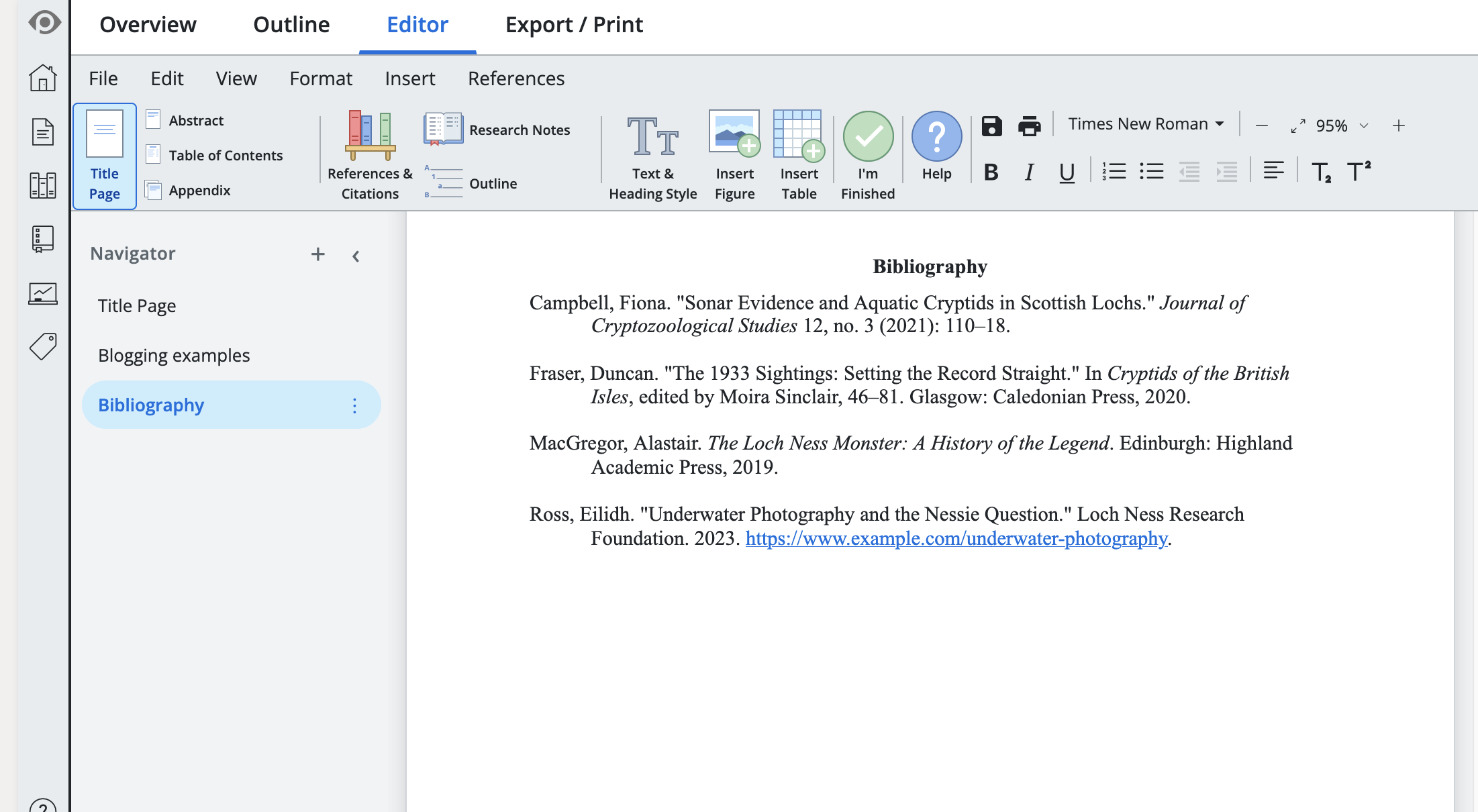Screen dimensions: 1478x812
Task: Toggle fit-to-width expand arrows icon
Action: tap(1298, 125)
